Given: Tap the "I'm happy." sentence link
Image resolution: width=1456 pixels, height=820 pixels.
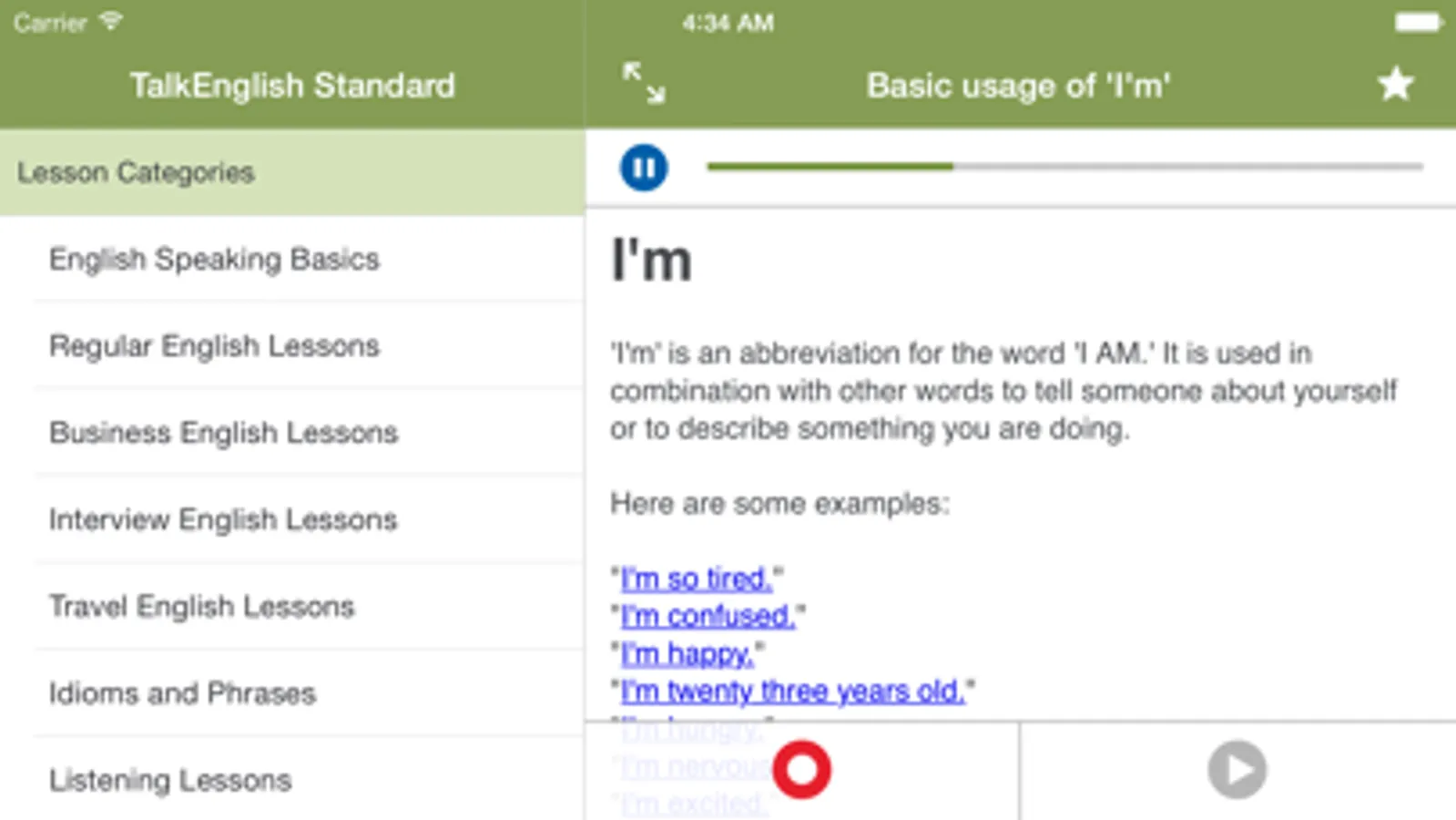Looking at the screenshot, I should coord(687,653).
